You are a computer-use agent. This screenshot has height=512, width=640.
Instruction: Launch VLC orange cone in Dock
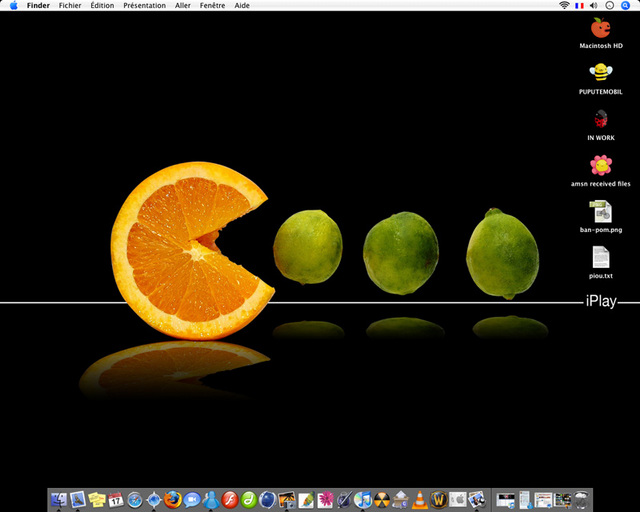[x=419, y=499]
